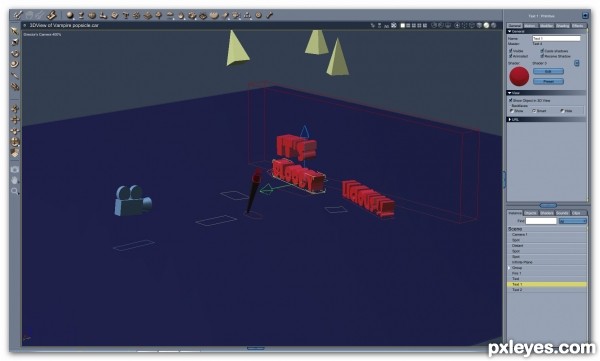Select Camera 1 in the scene list
Image resolution: width=600 pixels, height=361 pixels.
(547, 234)
